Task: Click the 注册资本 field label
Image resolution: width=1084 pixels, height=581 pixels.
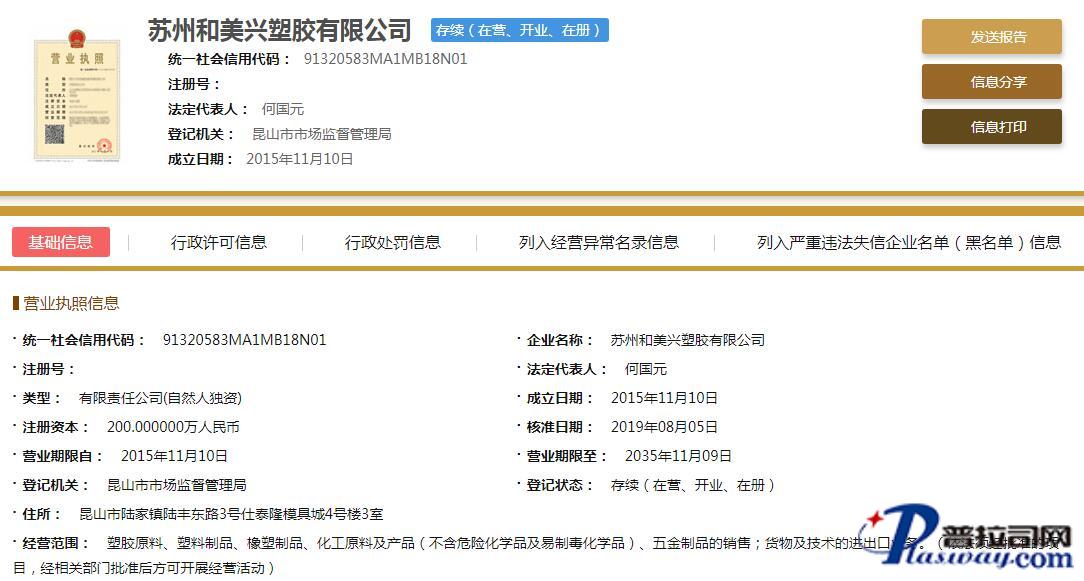Action: pyautogui.click(x=54, y=427)
